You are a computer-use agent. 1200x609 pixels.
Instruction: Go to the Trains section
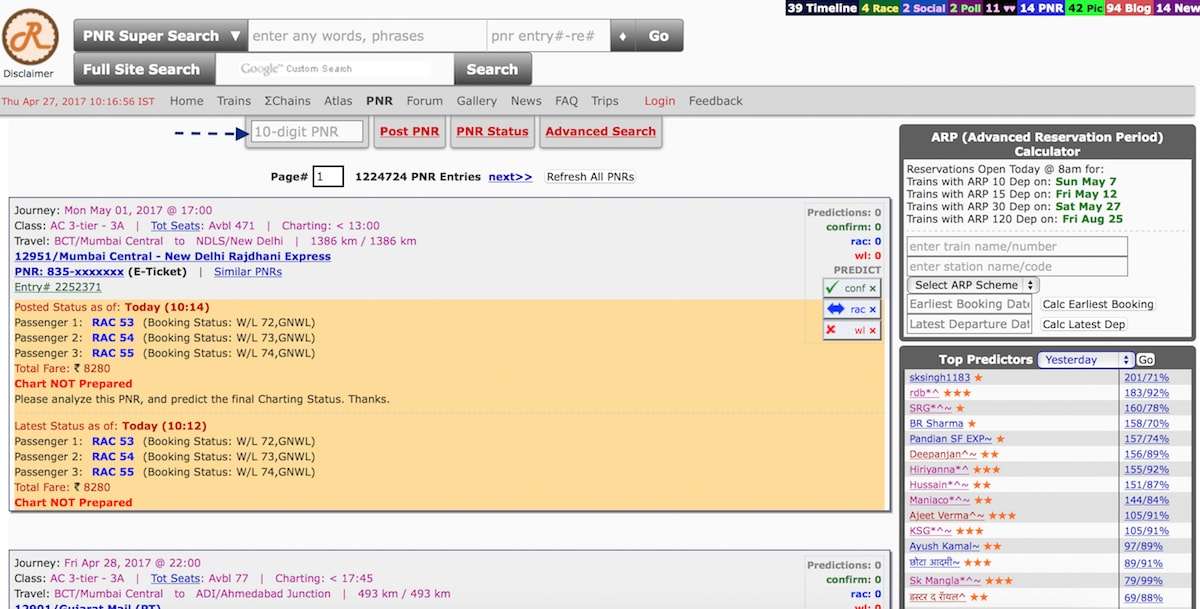(234, 101)
